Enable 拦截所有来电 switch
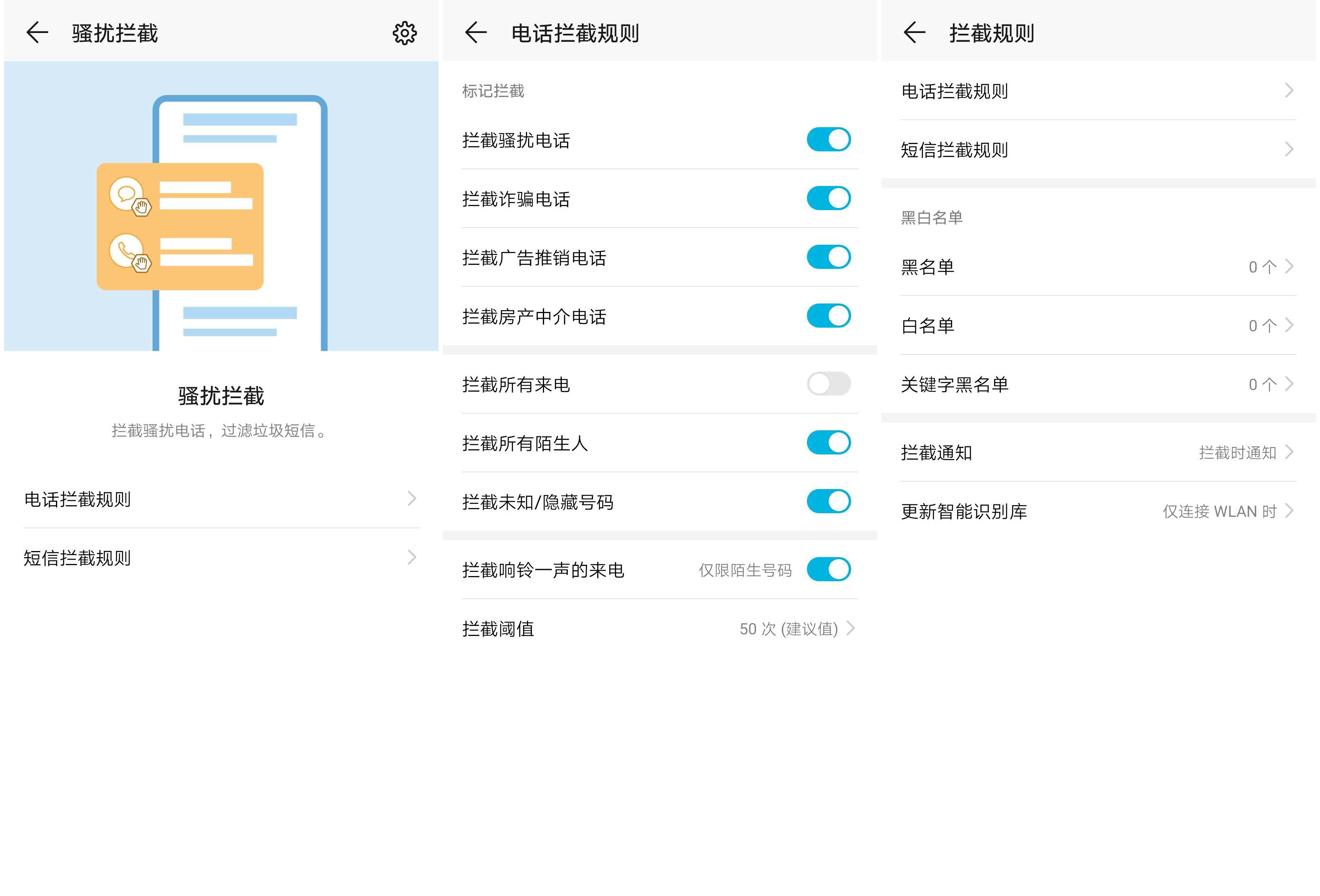The image size is (1320, 896). (828, 384)
